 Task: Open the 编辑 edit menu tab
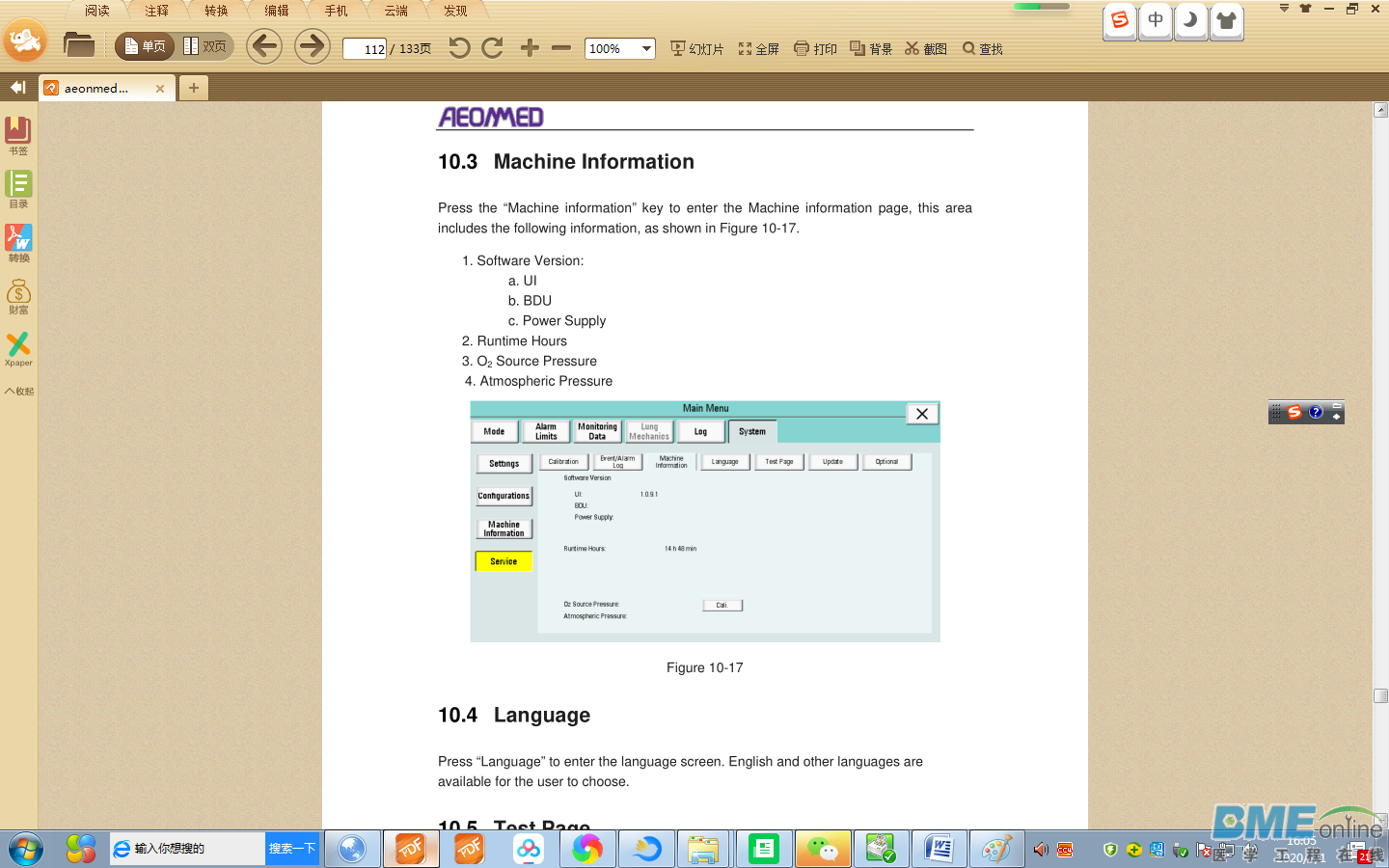[276, 11]
